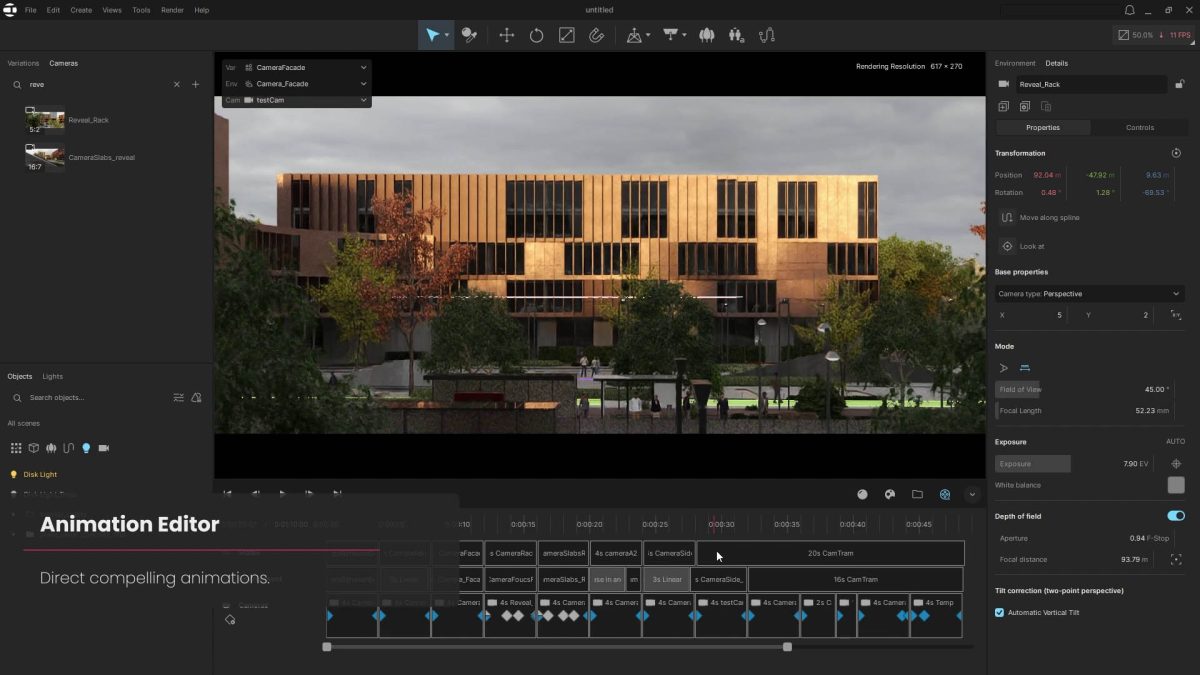Screen dimensions: 1200x675
Task: Open the media export folder icon above timeline
Action: (x=917, y=494)
